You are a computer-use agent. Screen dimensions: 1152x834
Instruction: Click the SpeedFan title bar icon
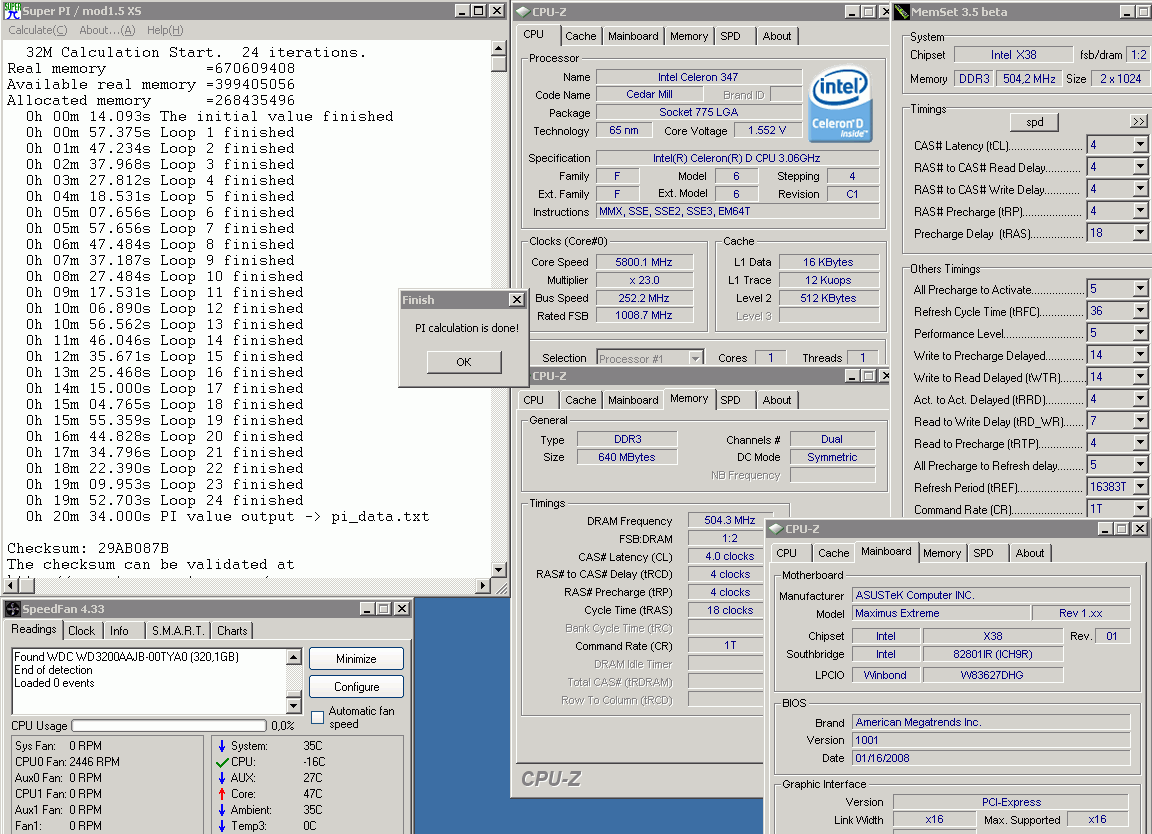pos(12,609)
